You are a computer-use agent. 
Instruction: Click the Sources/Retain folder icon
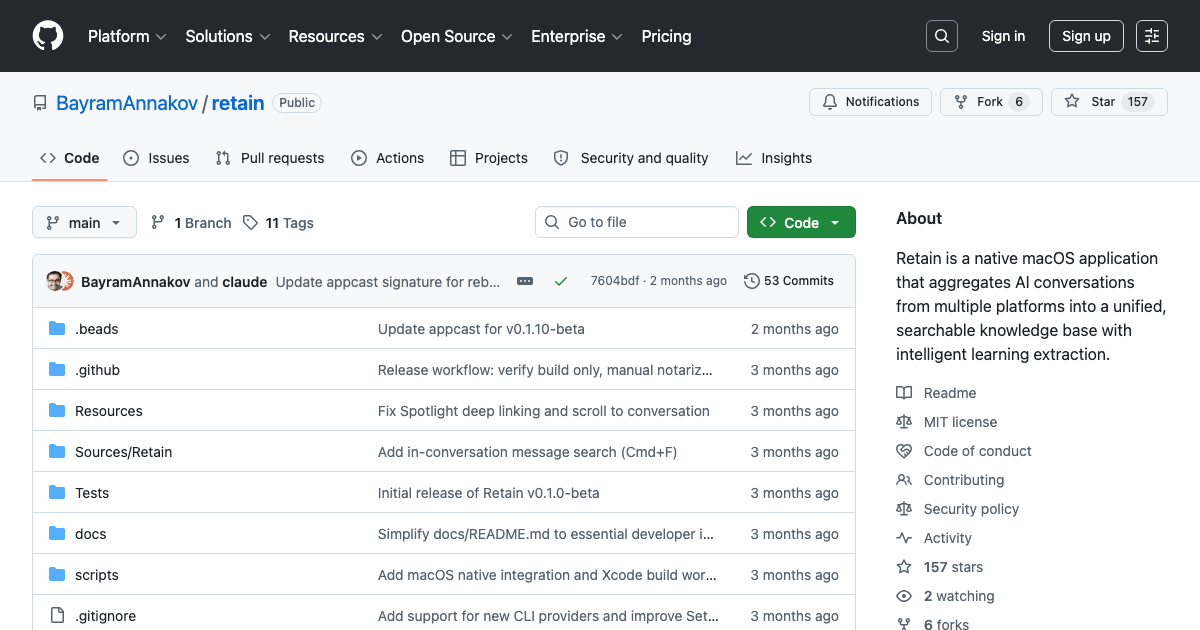[57, 452]
